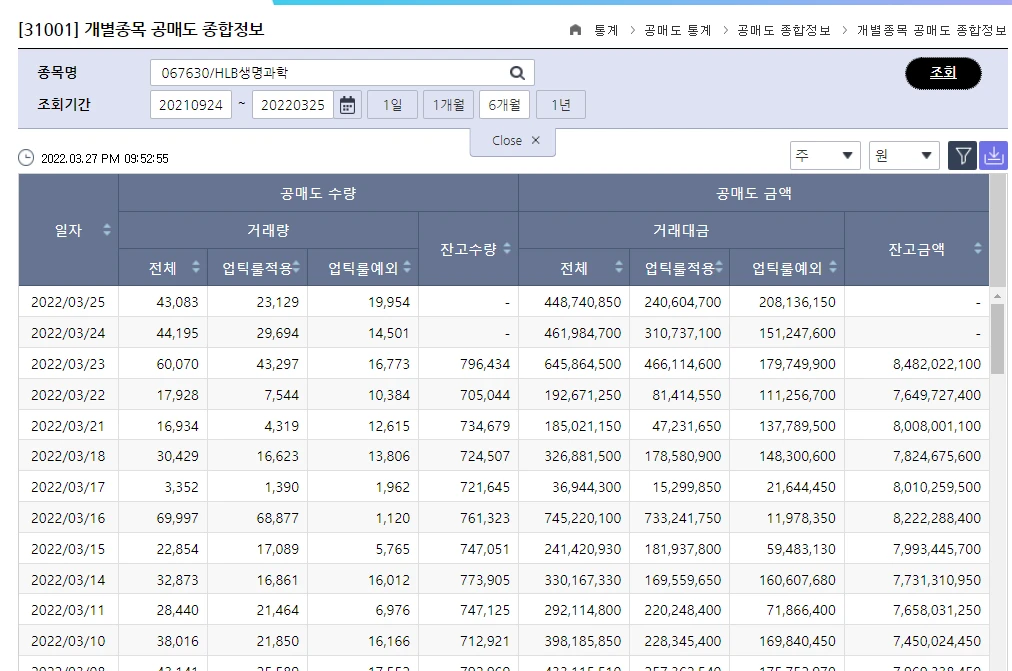Sort 거래대금 전체 column arrows
This screenshot has height=671, width=1012.
coord(618,267)
